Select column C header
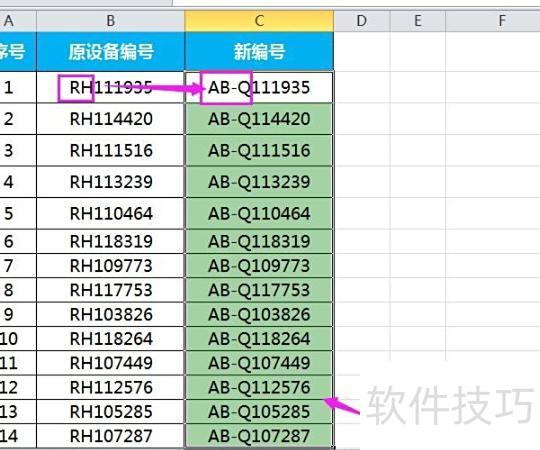 [259, 21]
